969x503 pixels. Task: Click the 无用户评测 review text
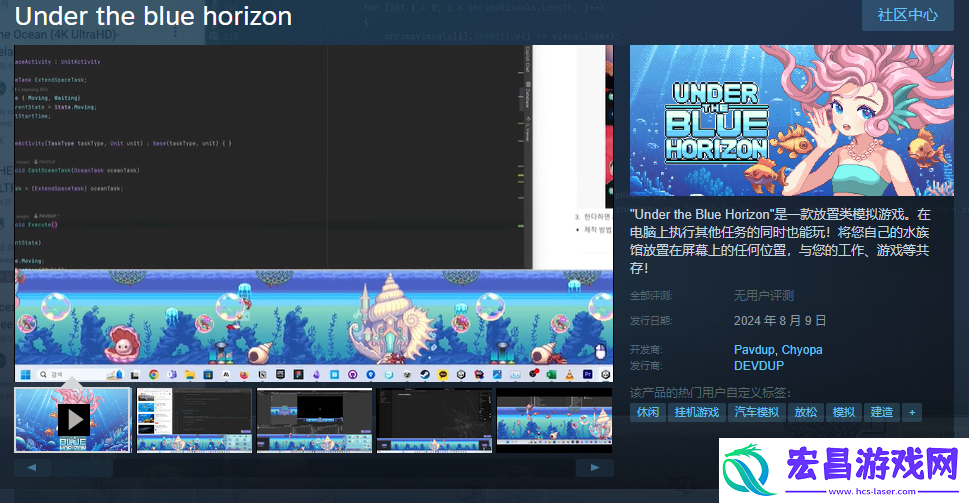pos(763,296)
